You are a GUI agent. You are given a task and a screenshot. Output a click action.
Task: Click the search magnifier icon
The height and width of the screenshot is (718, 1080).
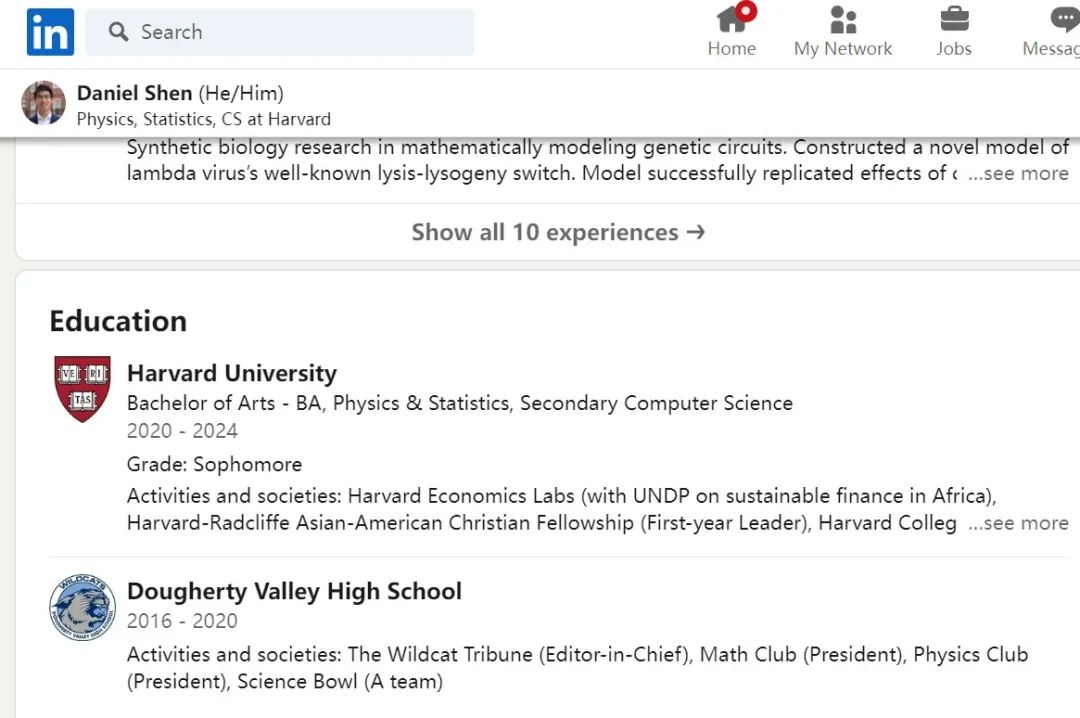click(x=118, y=32)
